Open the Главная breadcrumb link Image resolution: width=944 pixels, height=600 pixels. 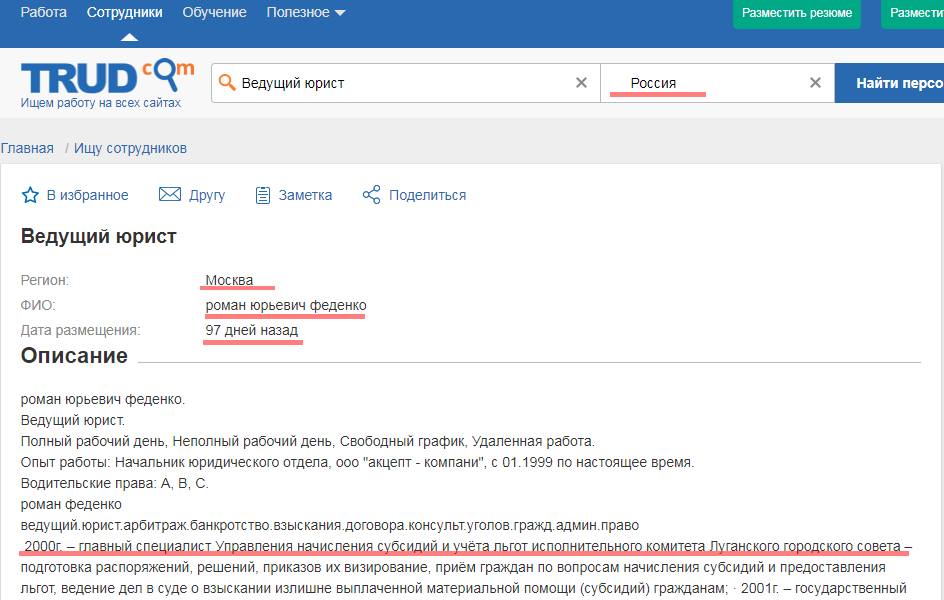point(27,148)
